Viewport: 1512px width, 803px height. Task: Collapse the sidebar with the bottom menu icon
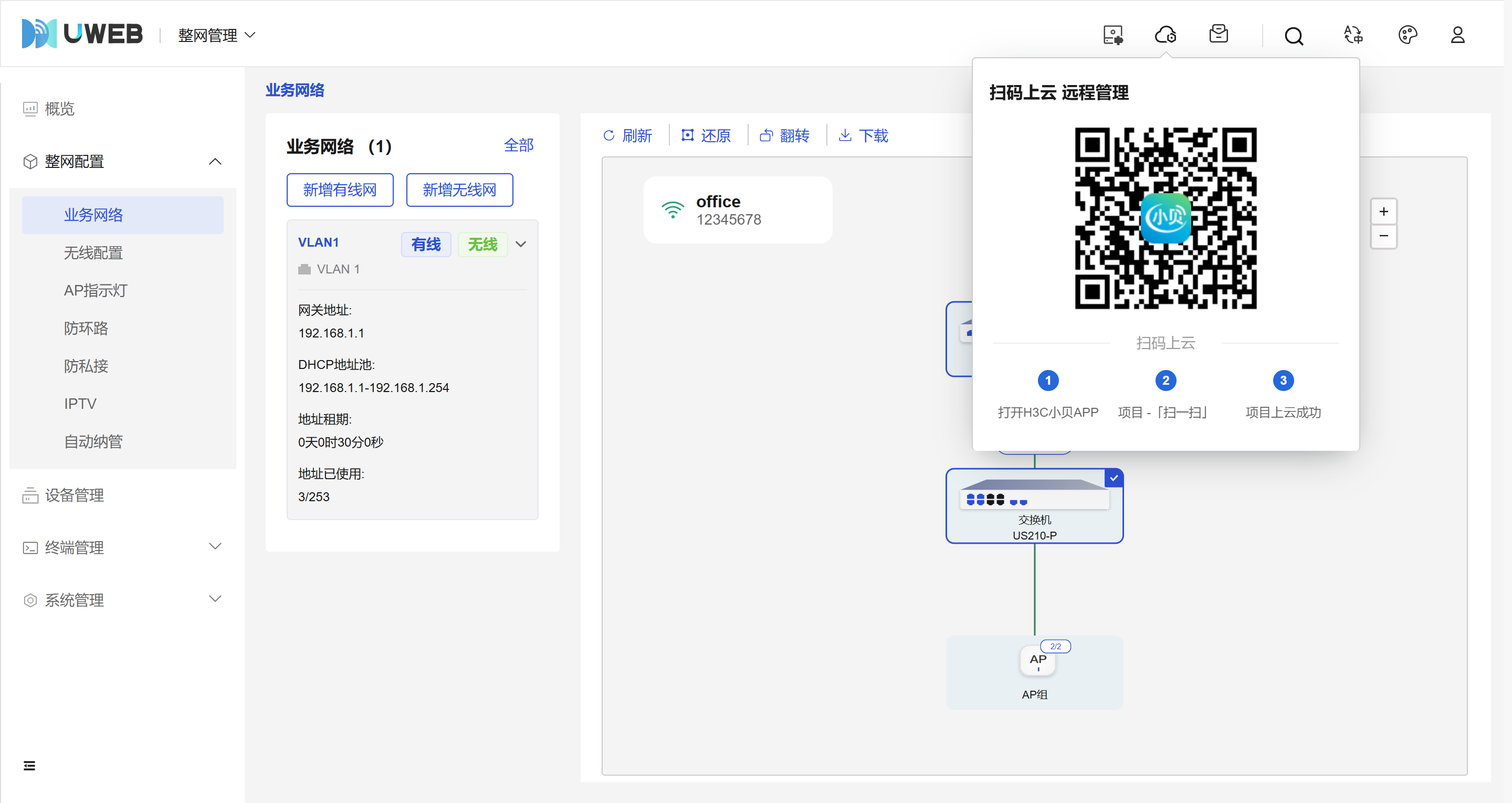[29, 765]
